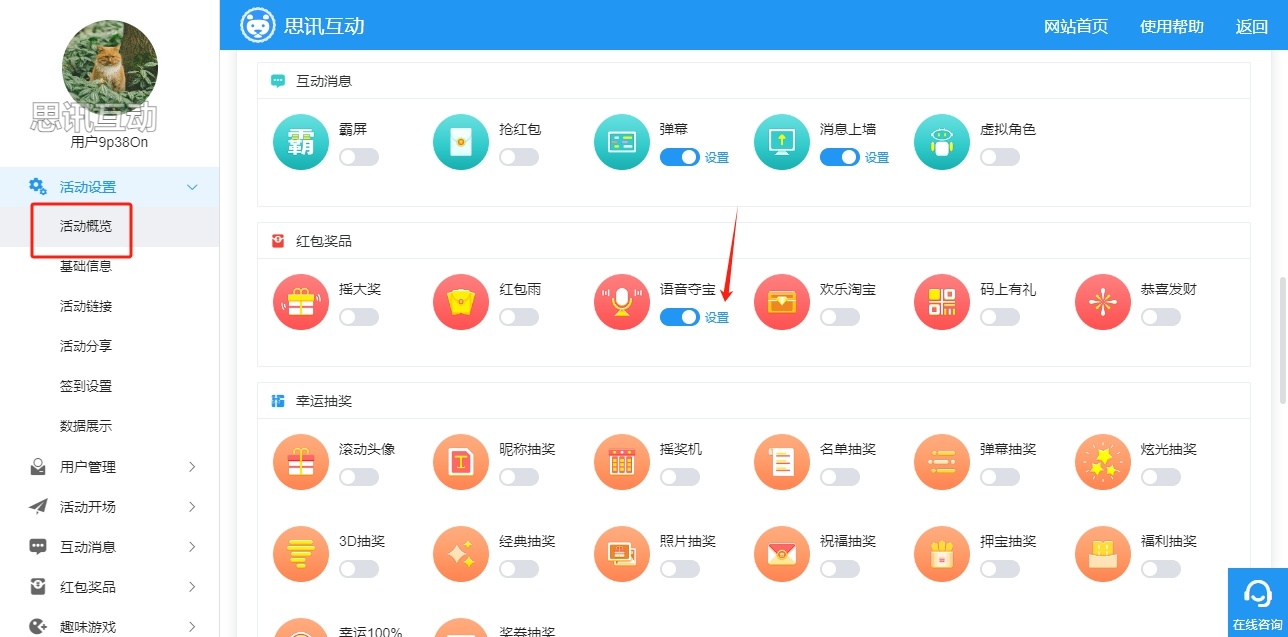
Task: Click the 炫光抽奖 stars icon
Action: coord(1102,462)
